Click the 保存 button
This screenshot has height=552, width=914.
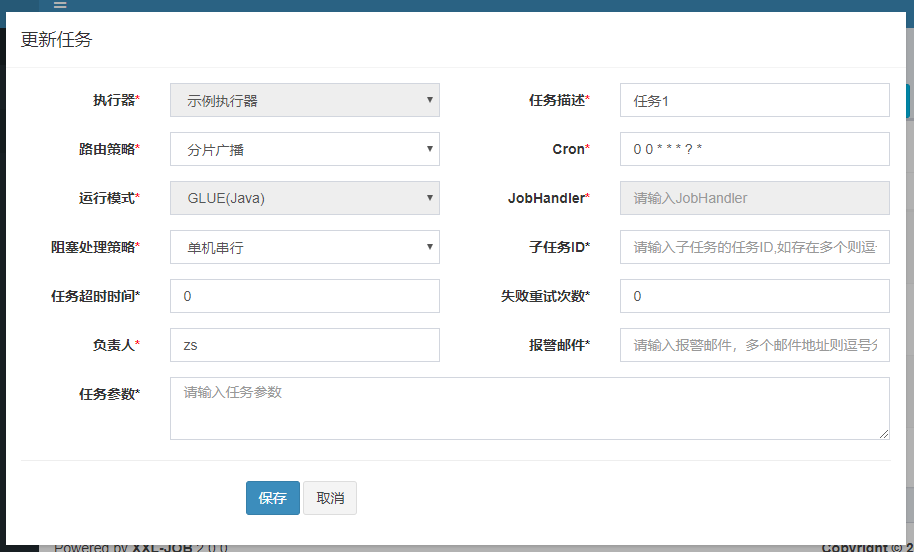[x=272, y=498]
